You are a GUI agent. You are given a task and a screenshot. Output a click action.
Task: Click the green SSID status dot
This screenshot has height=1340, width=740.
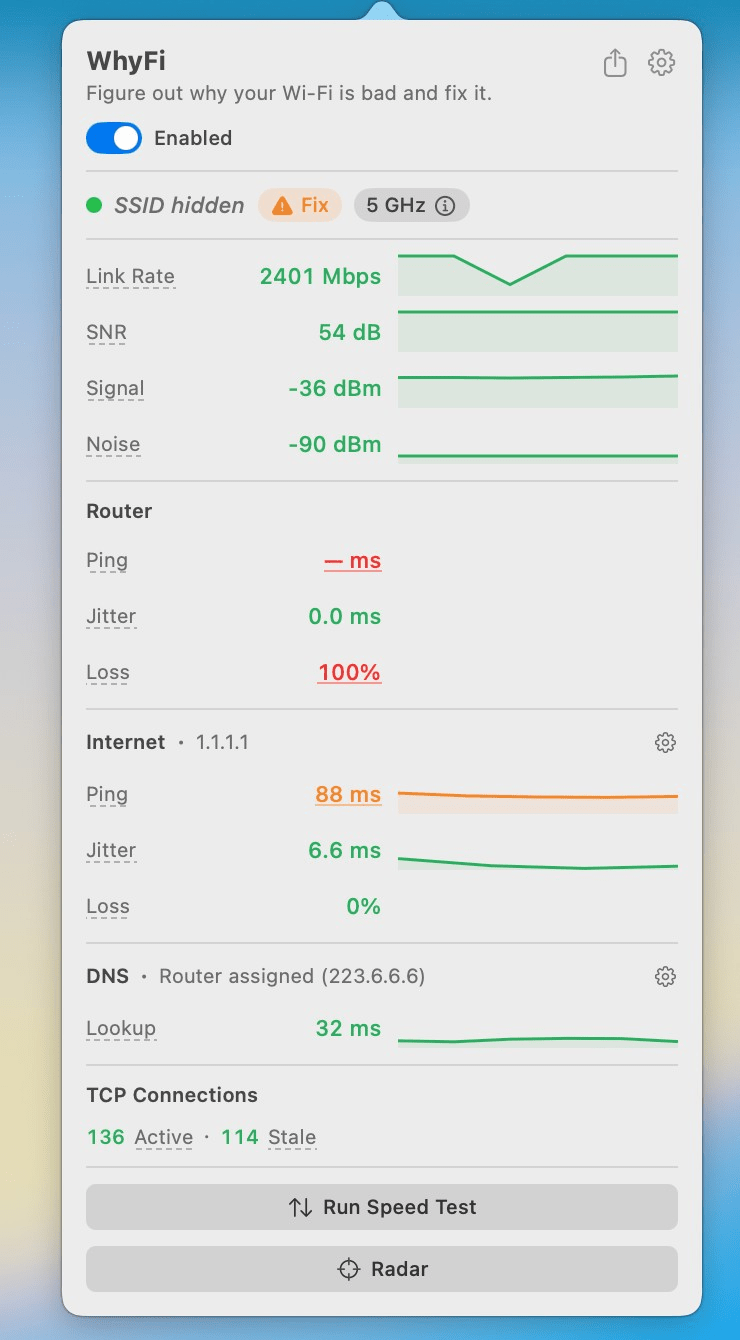95,205
